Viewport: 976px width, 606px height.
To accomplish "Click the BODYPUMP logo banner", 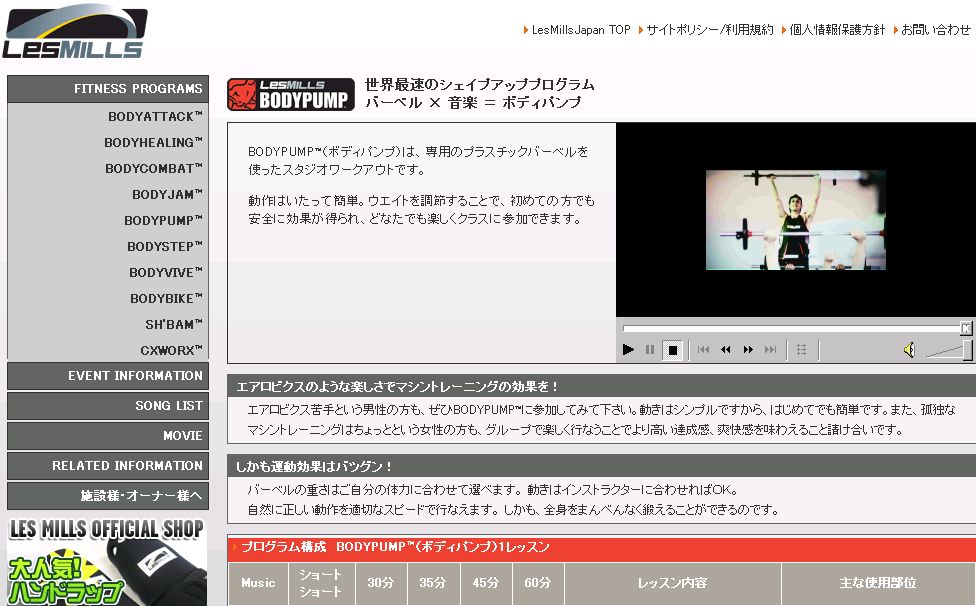I will click(x=291, y=95).
